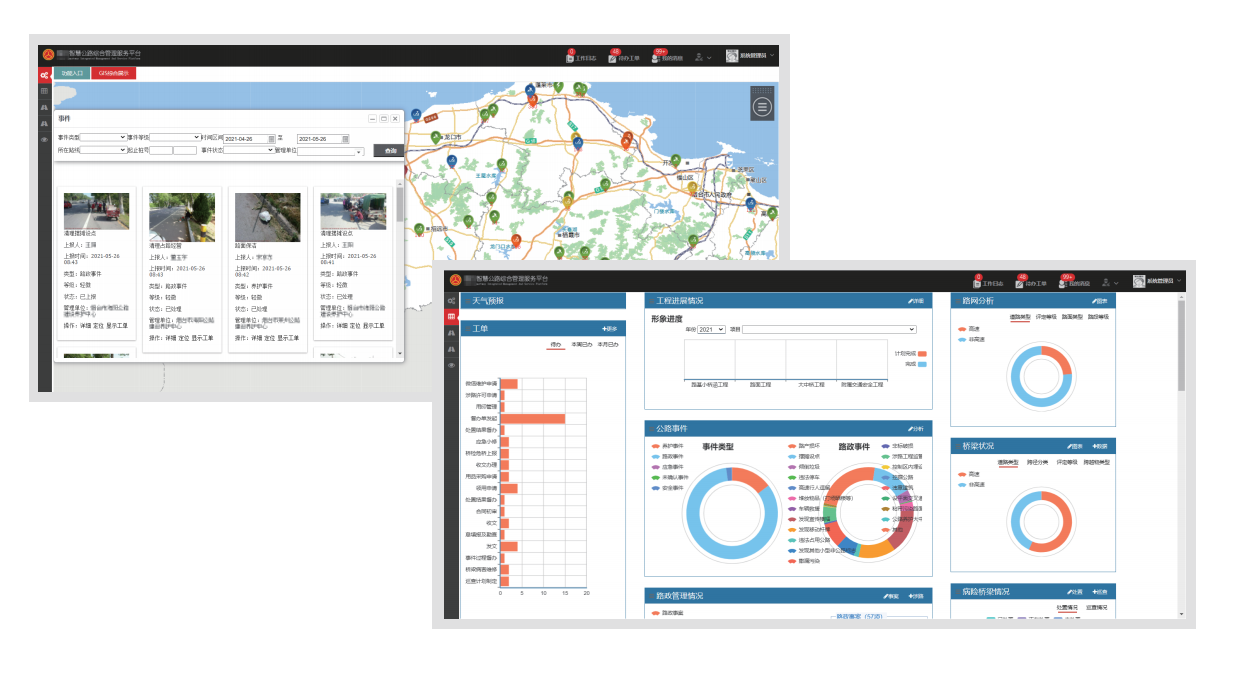The image size is (1259, 680).
Task: Click the 工作日志 icon in front window header
Action: tap(978, 282)
